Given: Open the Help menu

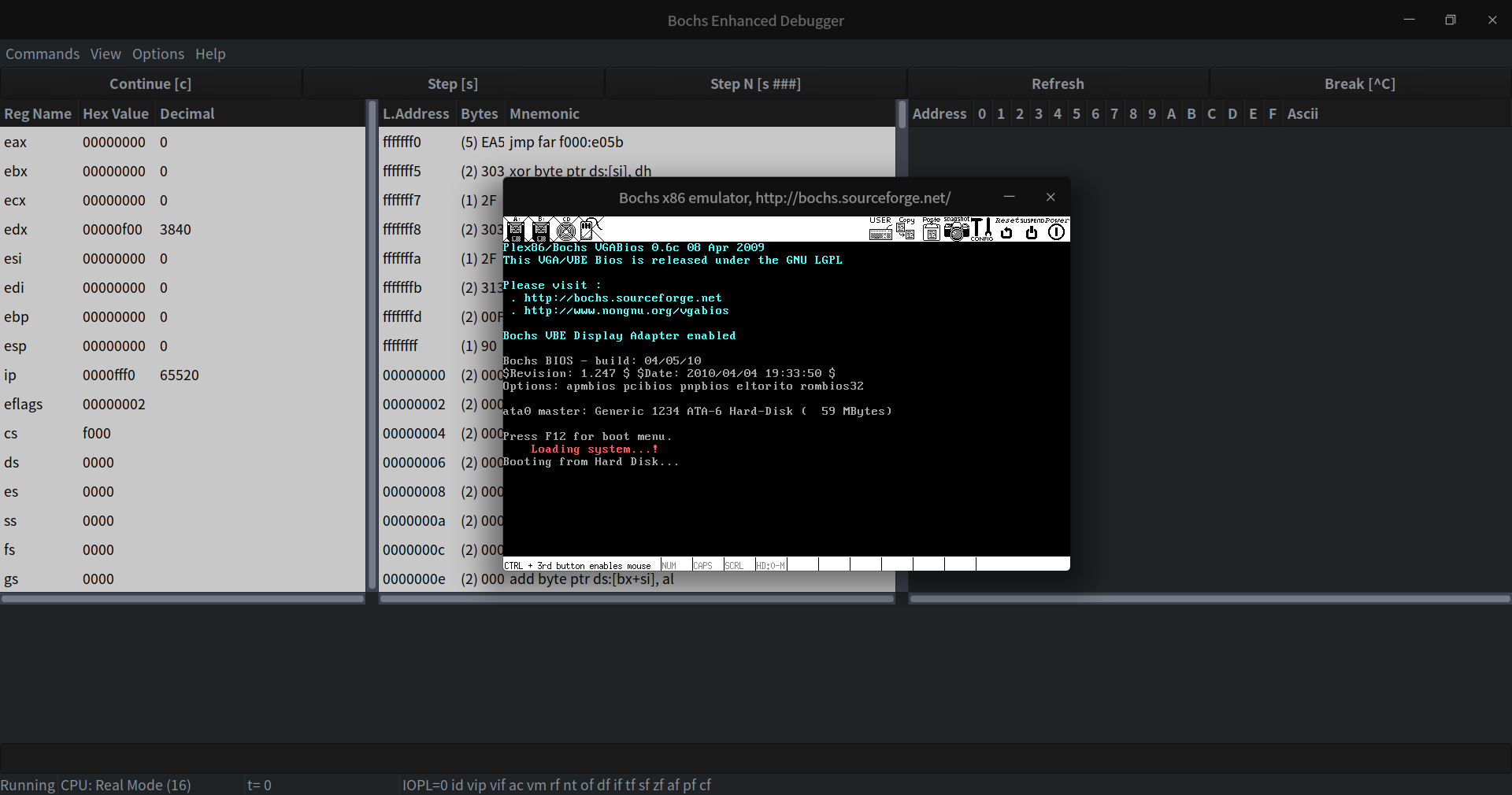Looking at the screenshot, I should (x=210, y=54).
